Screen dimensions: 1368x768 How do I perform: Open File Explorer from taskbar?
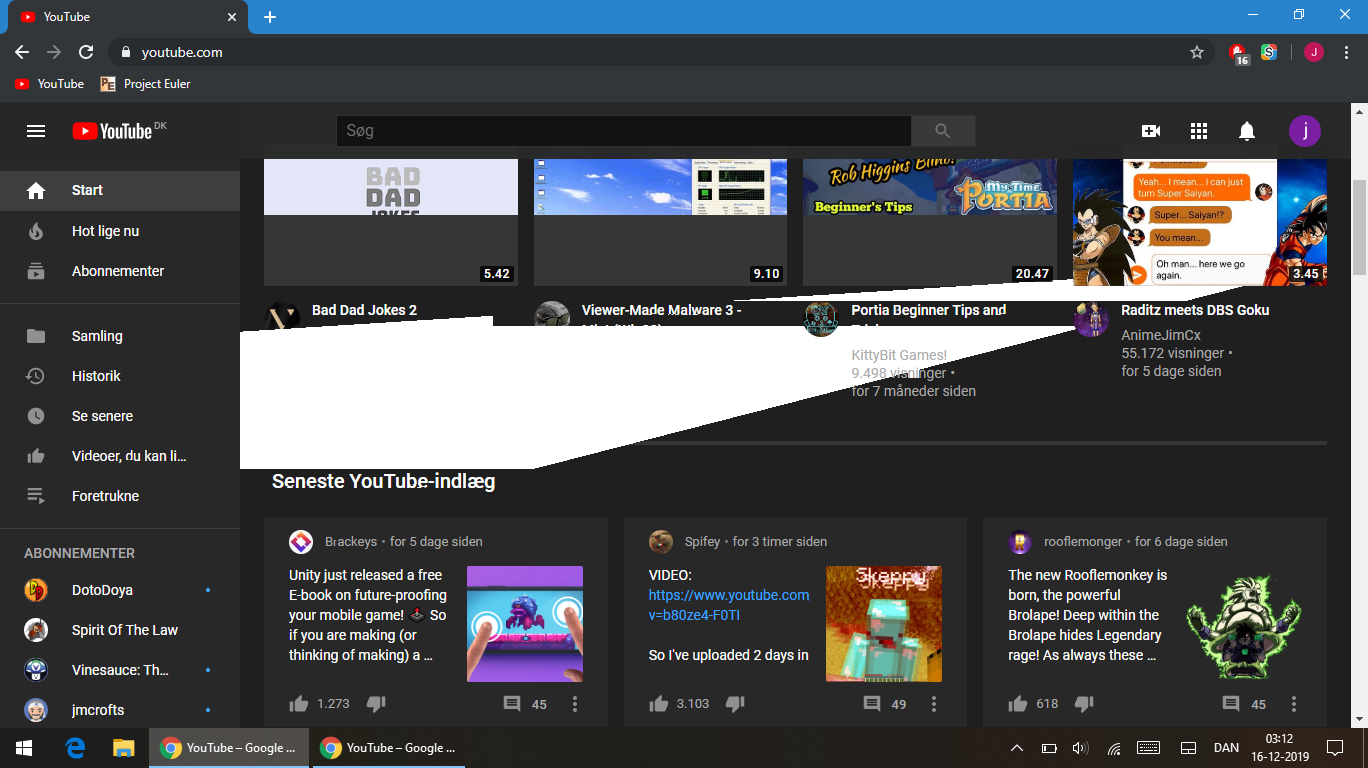123,748
